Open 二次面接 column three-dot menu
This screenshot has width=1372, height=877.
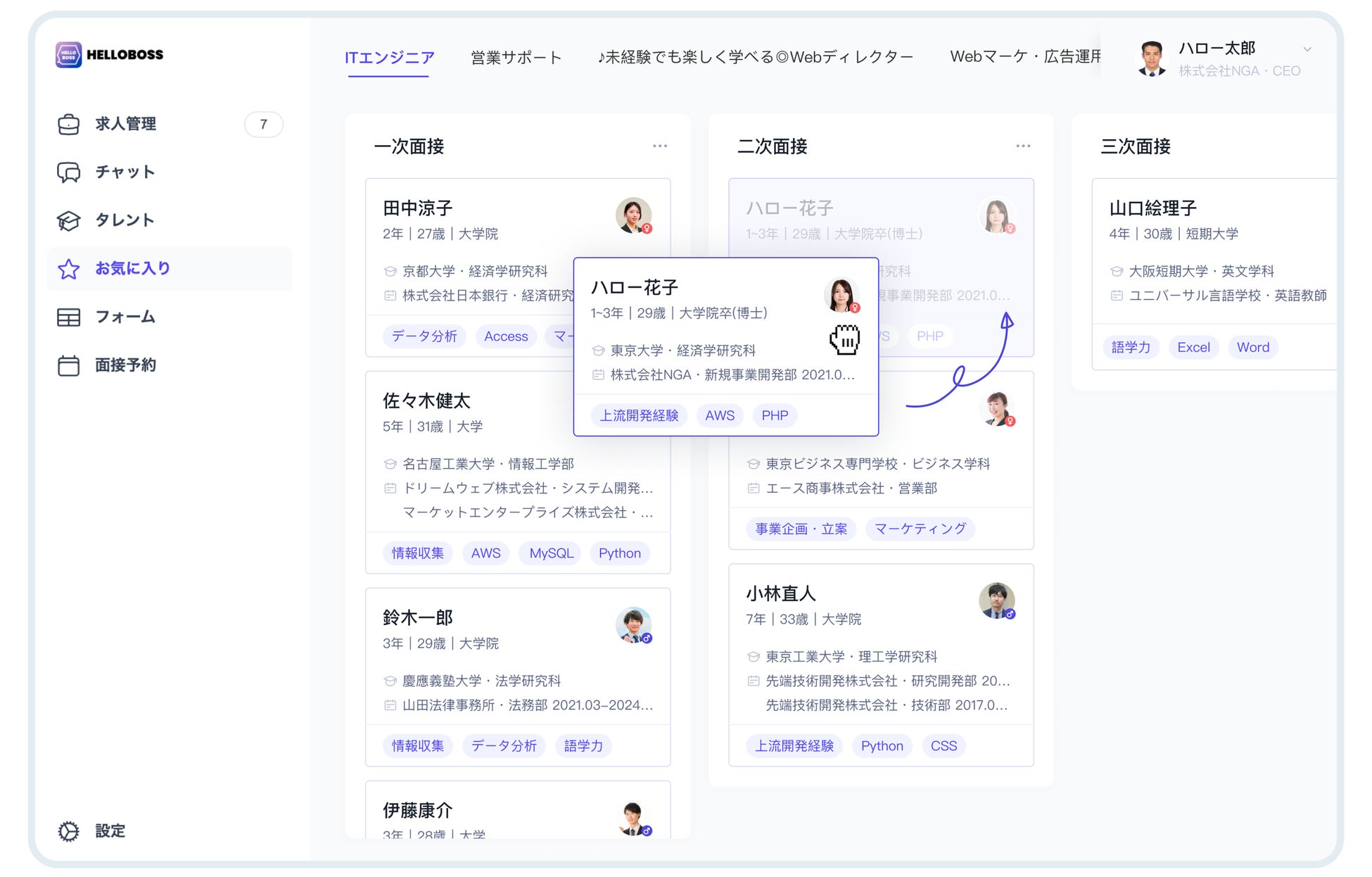[x=1023, y=146]
